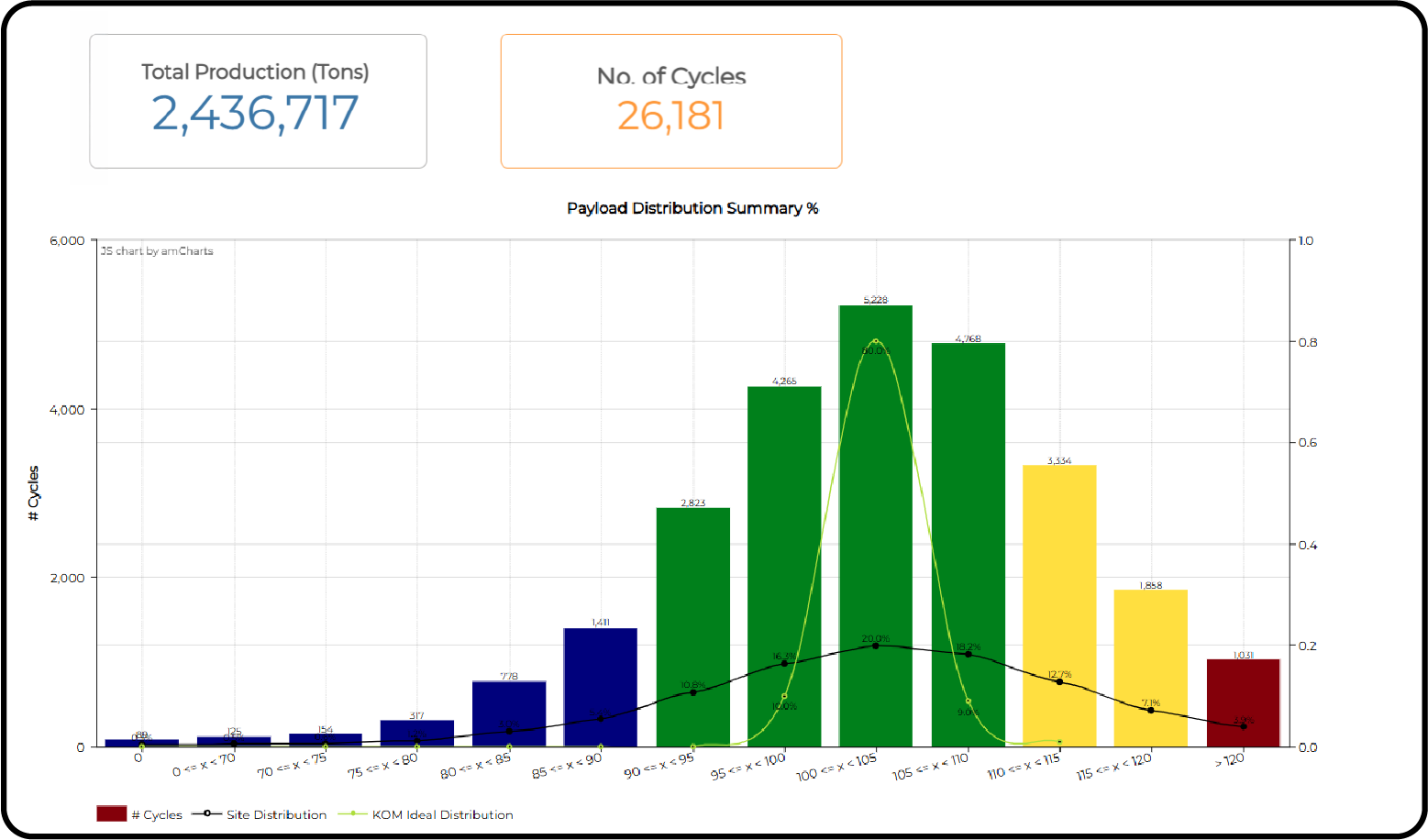Select the KOM Ideal point labeled 9.0%
The height and width of the screenshot is (840, 1428).
pos(968,702)
